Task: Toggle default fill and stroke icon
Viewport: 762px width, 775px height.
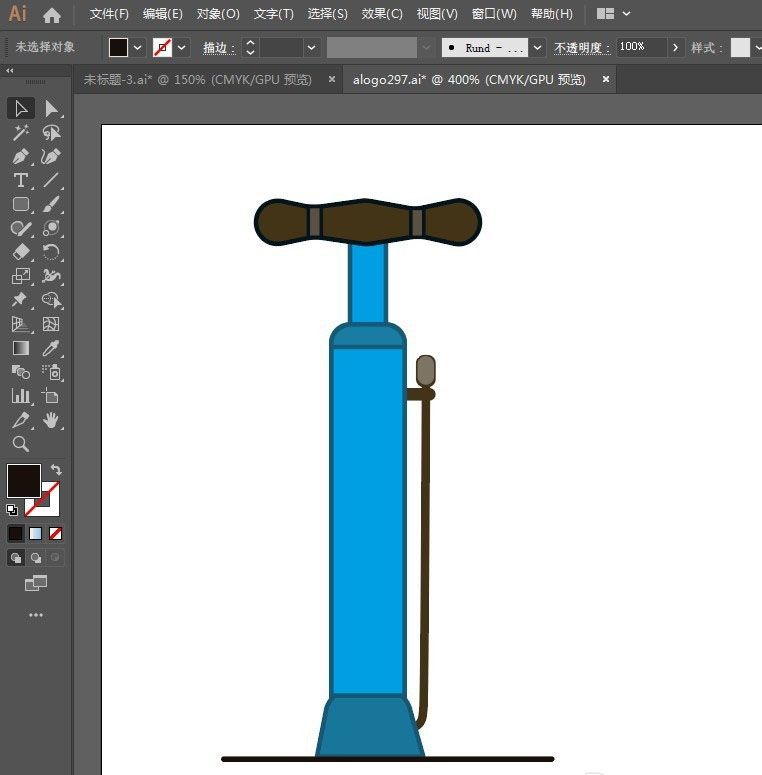Action: pos(12,510)
